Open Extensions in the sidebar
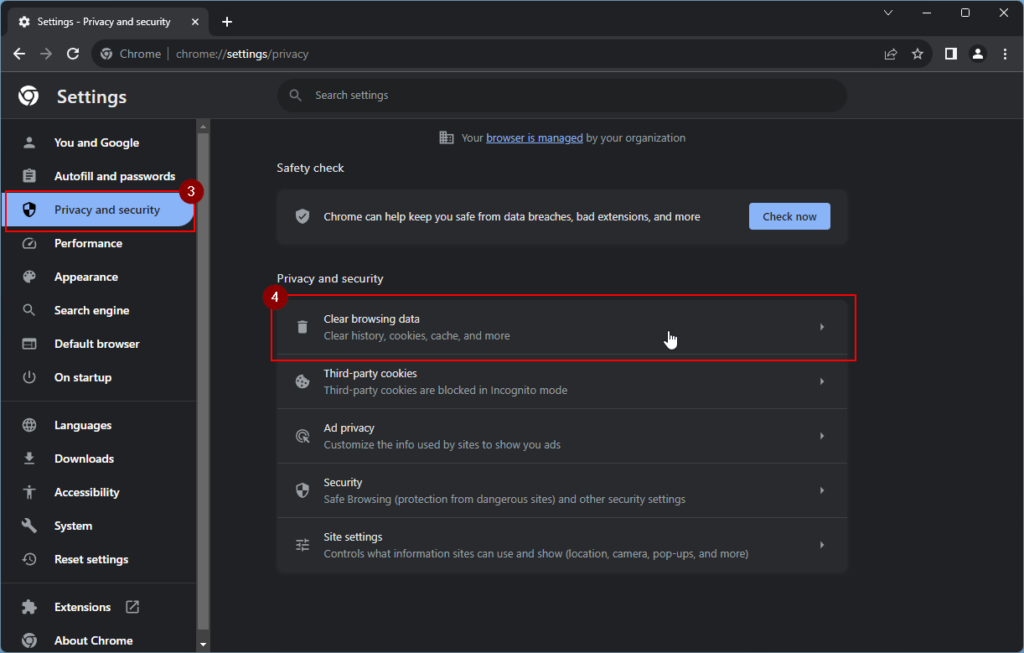The width and height of the screenshot is (1024, 653). pos(82,607)
